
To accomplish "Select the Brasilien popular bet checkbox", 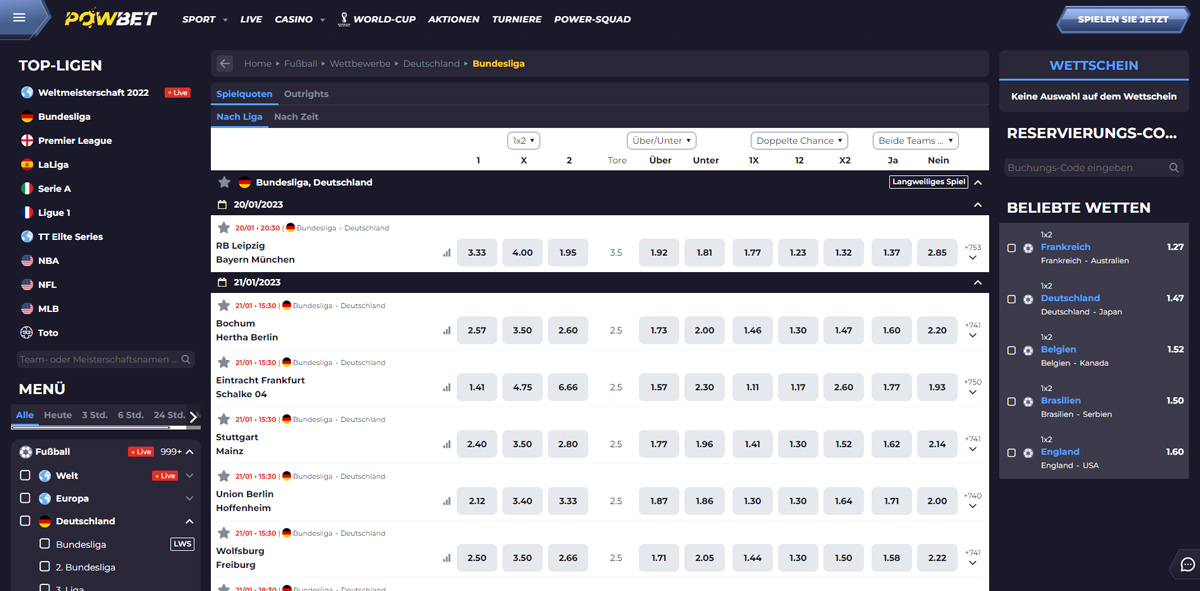I will (x=1012, y=401).
